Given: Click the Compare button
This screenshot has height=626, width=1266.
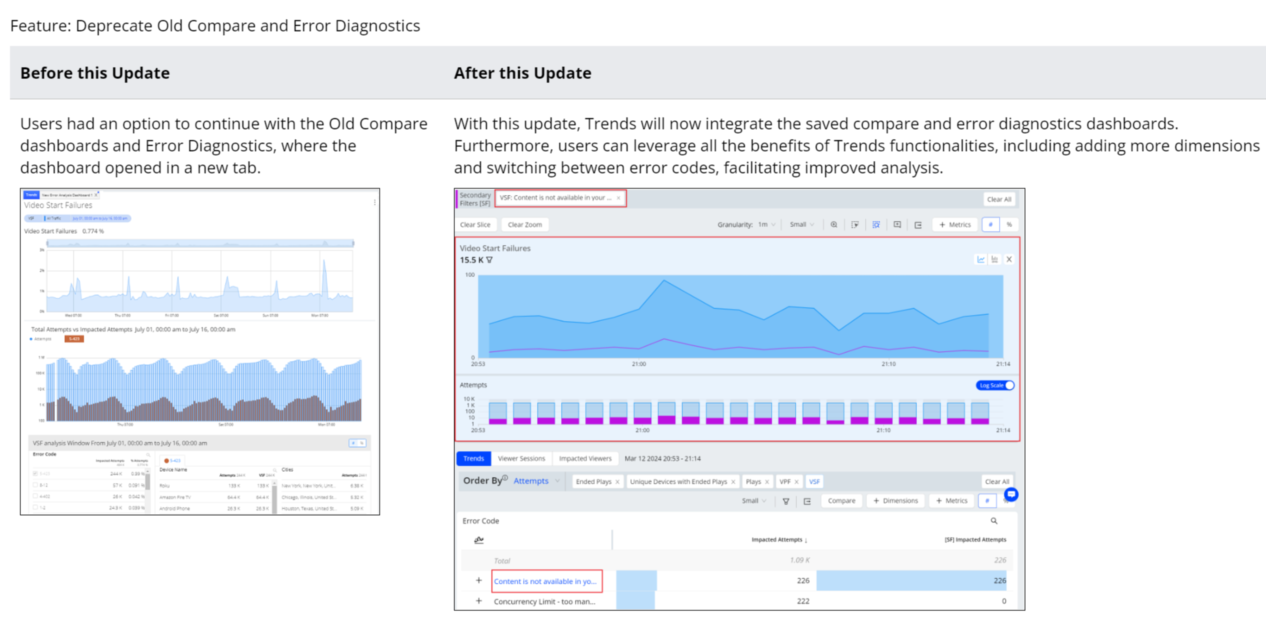Looking at the screenshot, I should pyautogui.click(x=840, y=501).
